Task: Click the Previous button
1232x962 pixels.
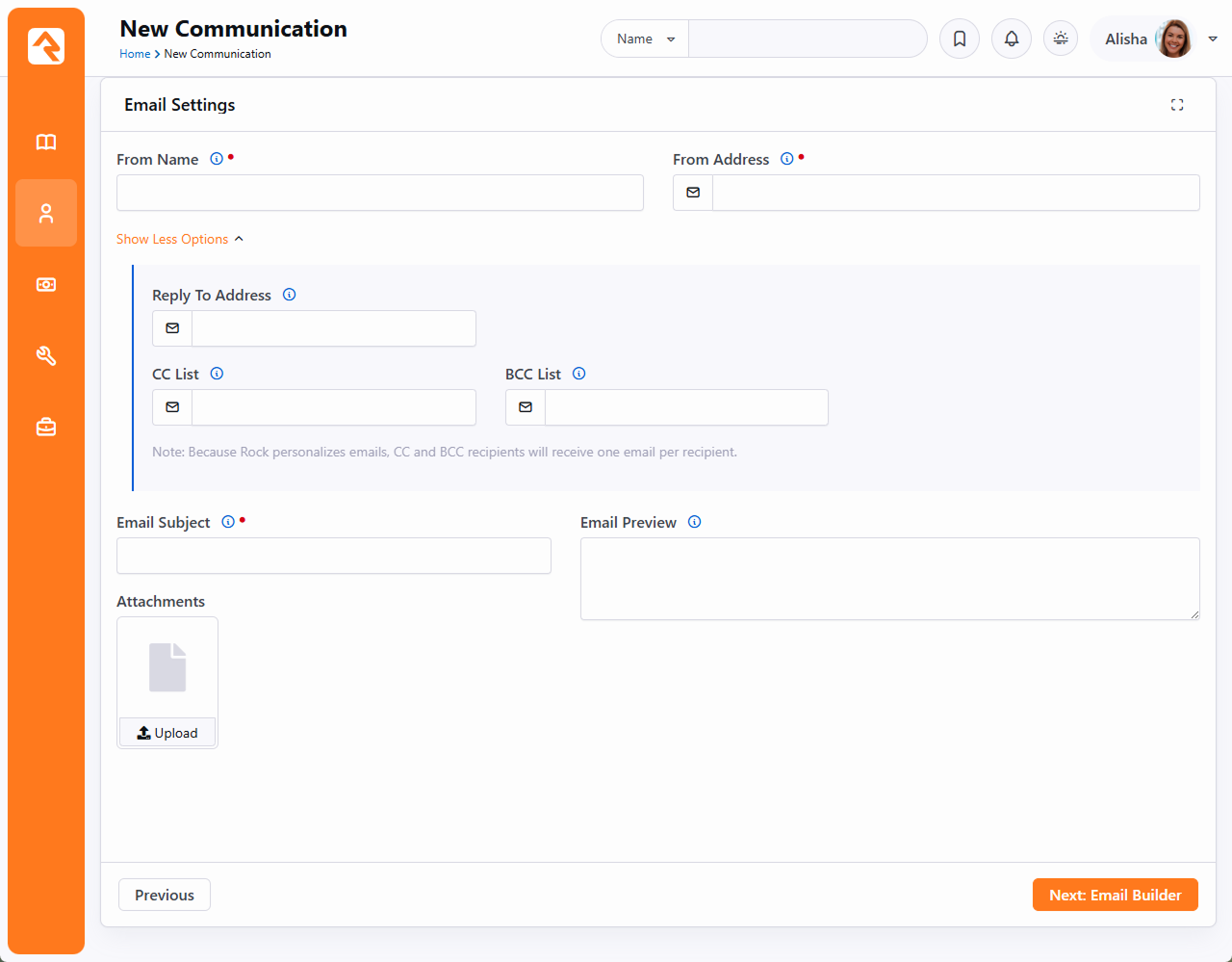Action: point(165,895)
